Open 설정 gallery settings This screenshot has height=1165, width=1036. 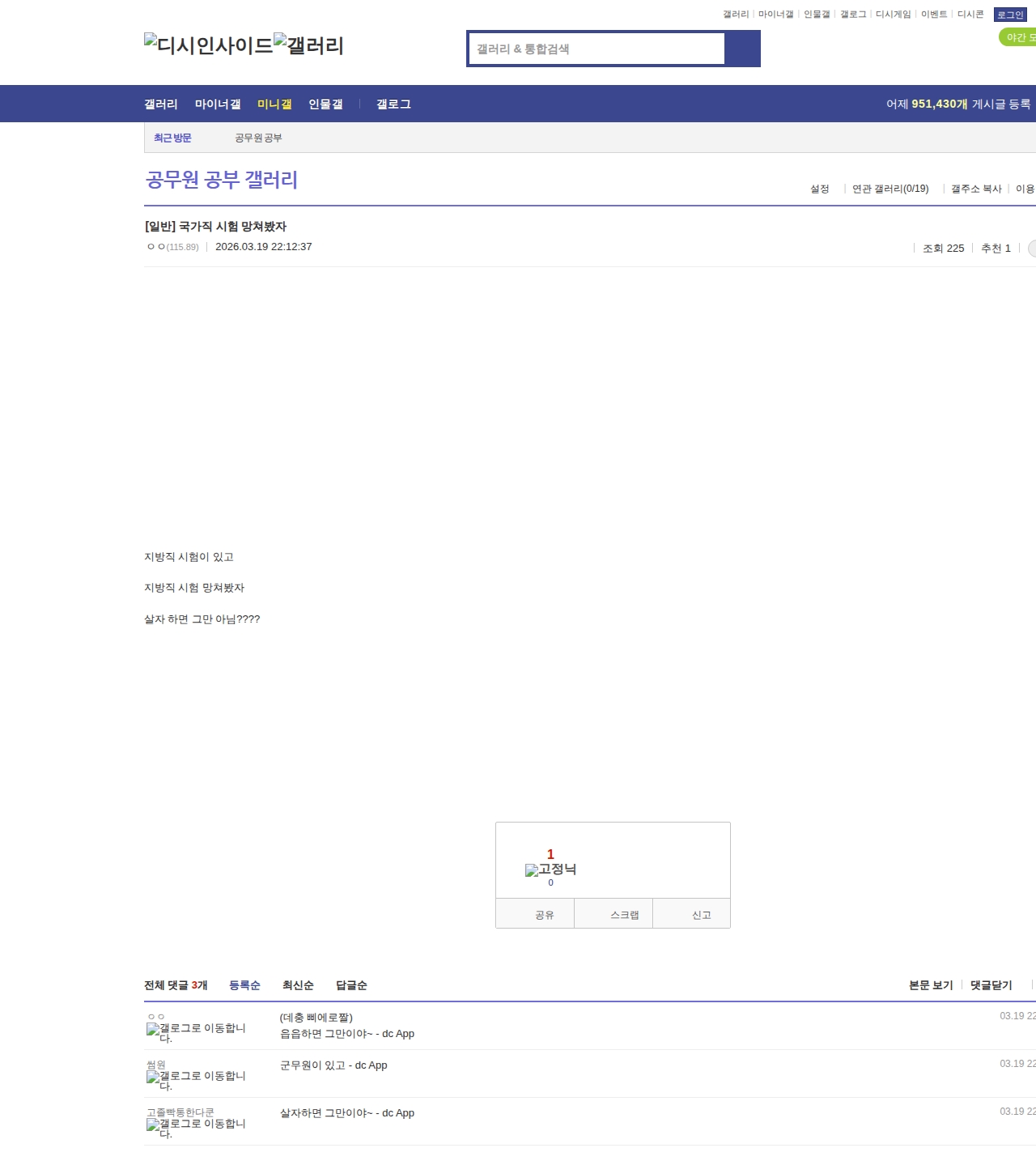[820, 189]
